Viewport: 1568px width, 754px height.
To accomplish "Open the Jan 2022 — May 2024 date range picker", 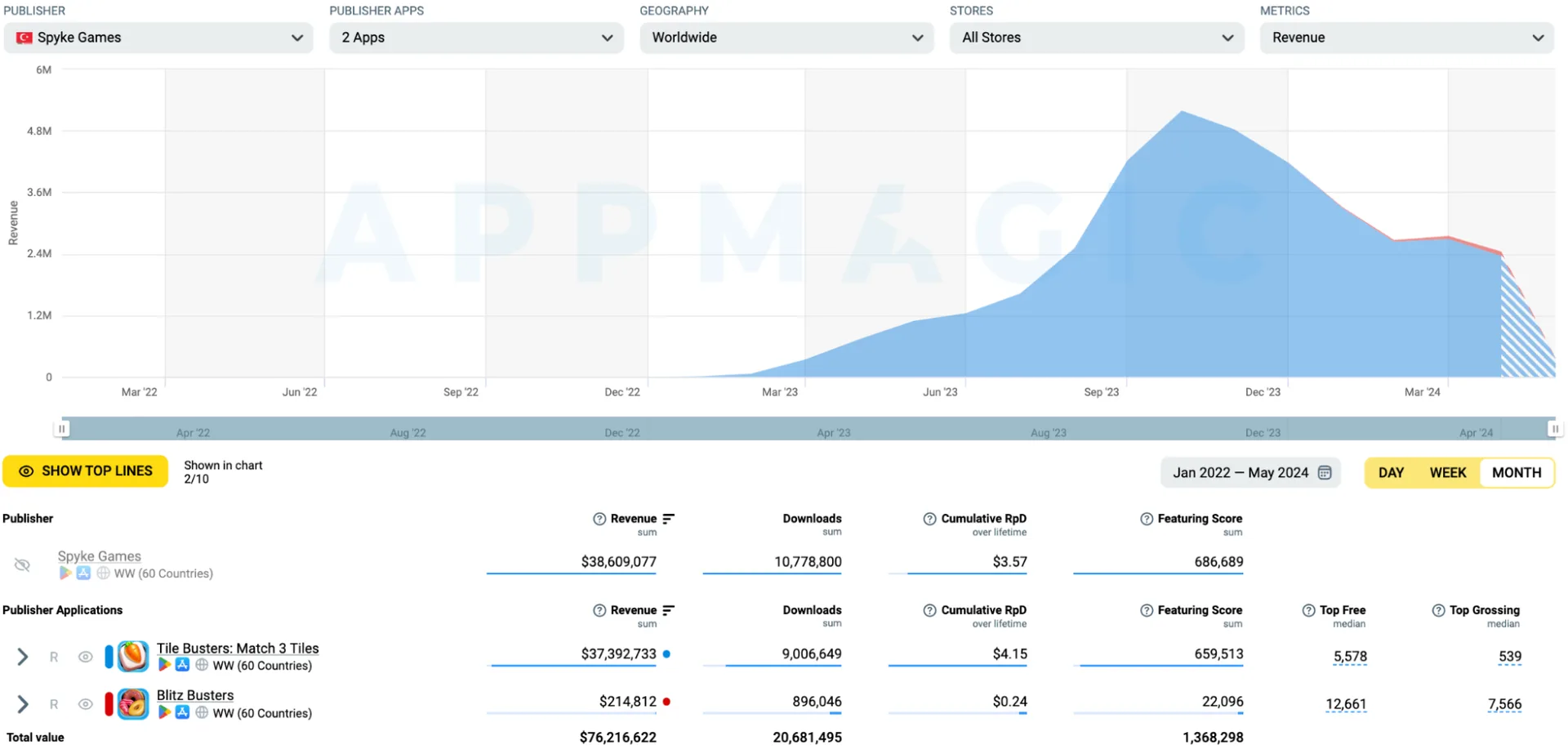I will [x=1251, y=473].
